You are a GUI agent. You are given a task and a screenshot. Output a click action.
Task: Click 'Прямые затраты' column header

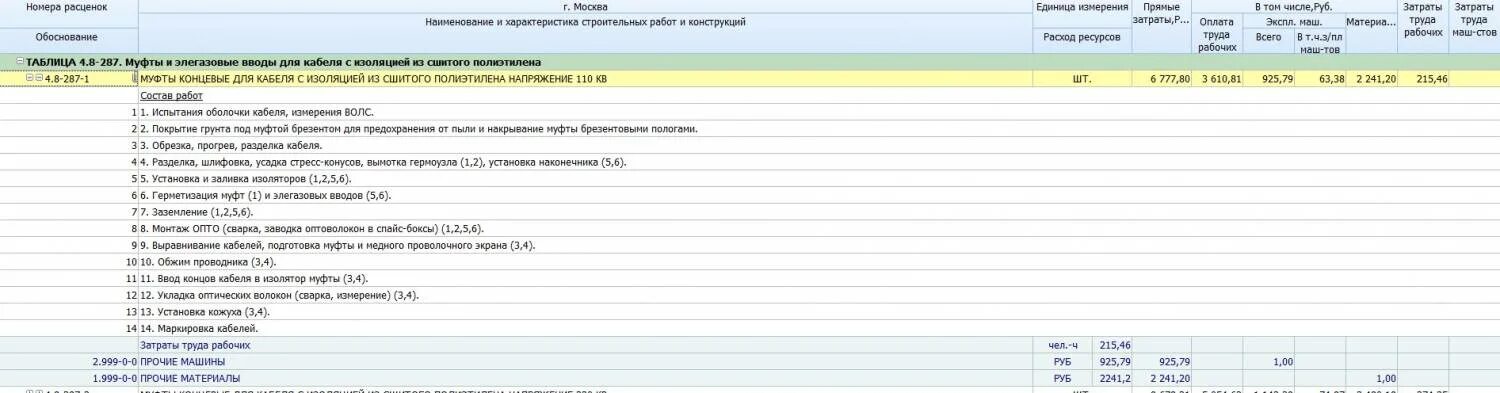coord(1162,13)
